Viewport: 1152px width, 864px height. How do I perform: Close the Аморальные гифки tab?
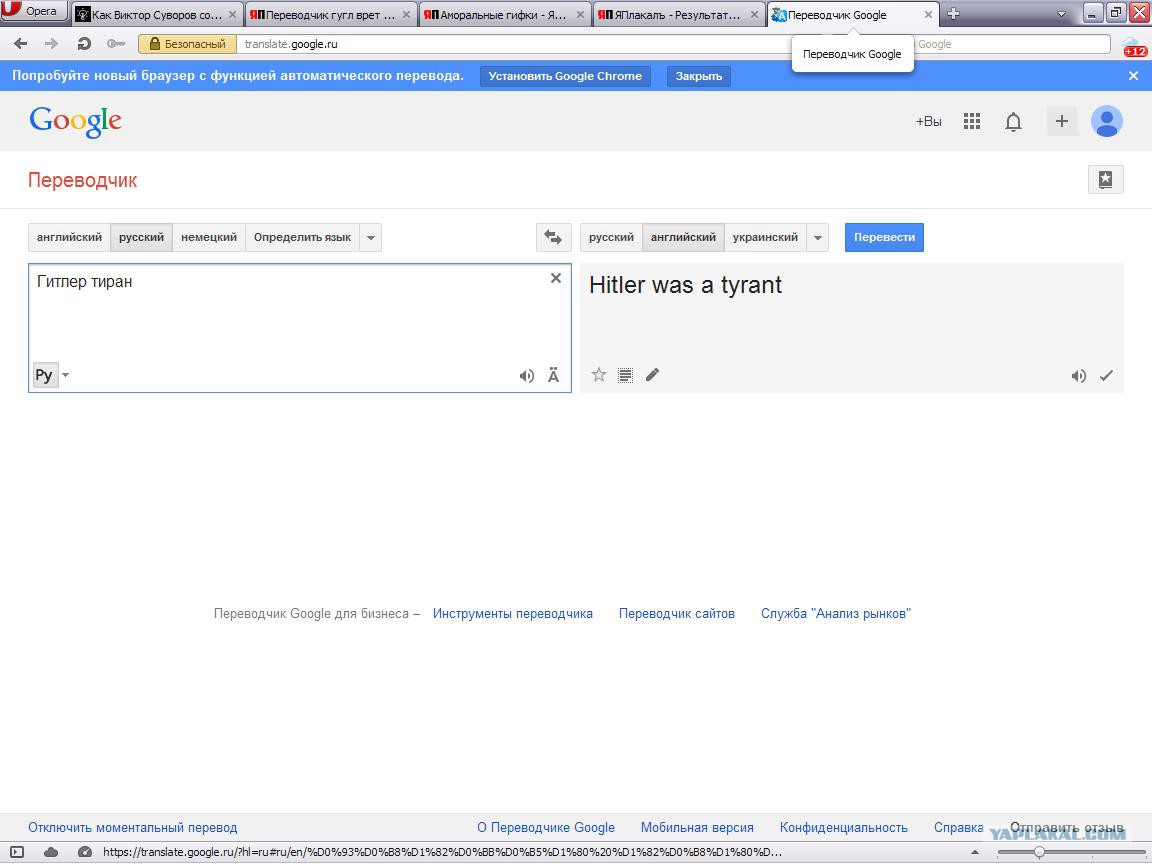(x=580, y=14)
